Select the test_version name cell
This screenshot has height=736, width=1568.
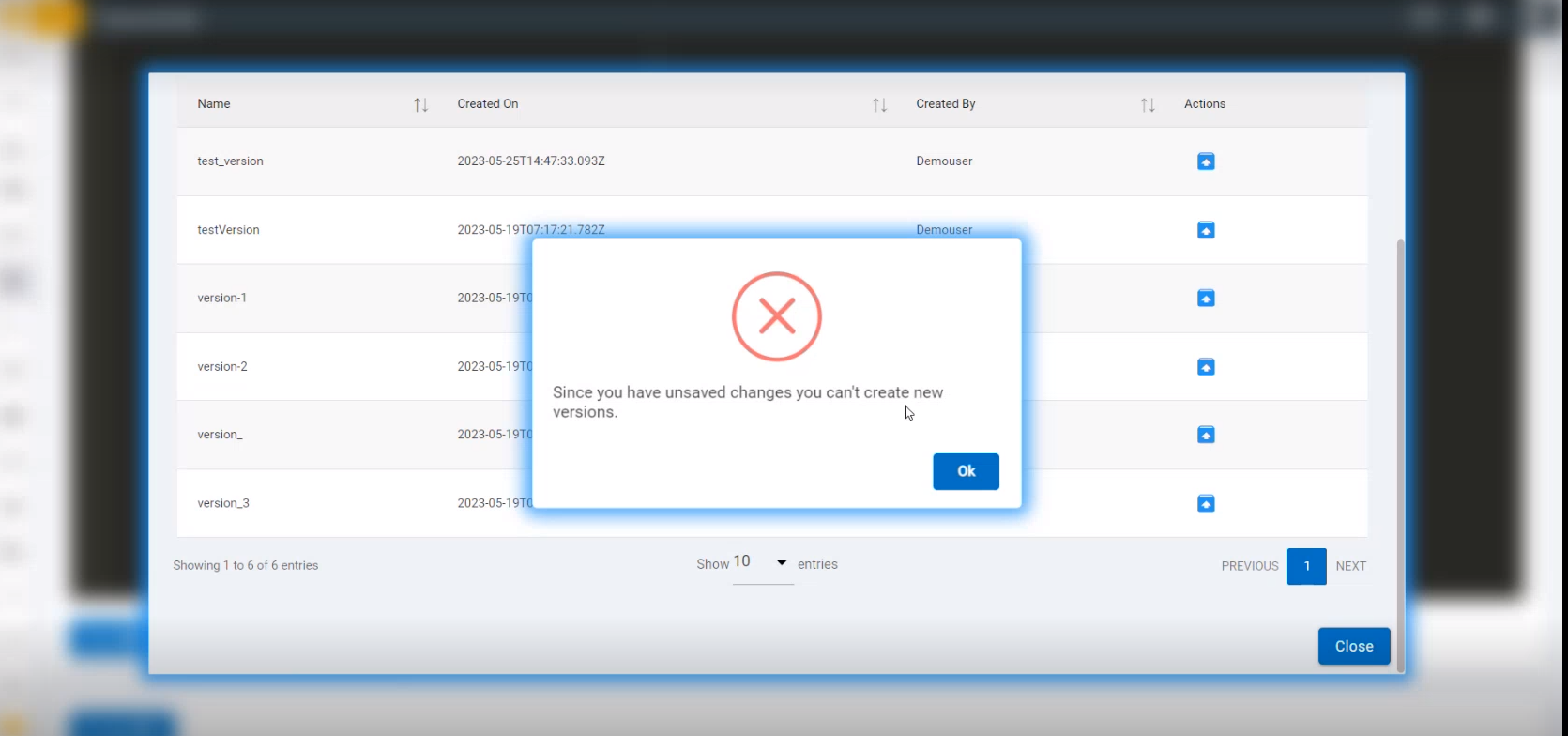point(230,161)
